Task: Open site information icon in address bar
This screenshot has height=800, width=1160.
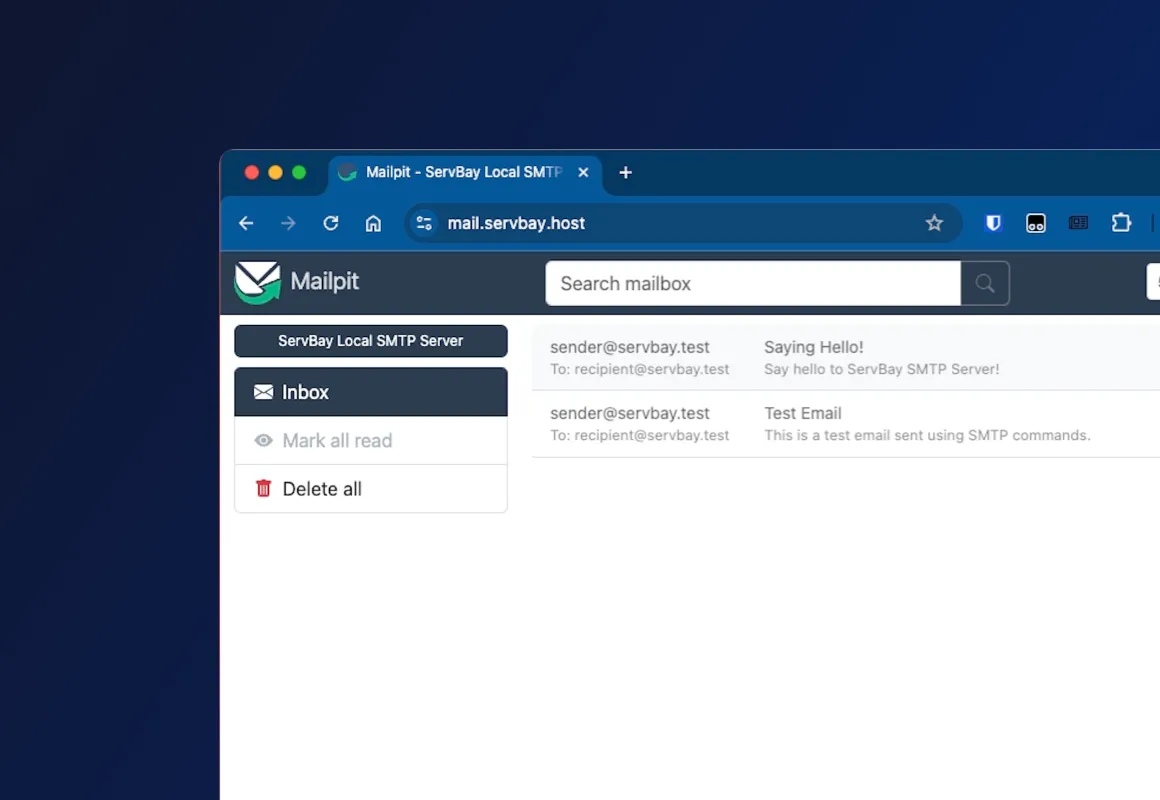Action: [x=424, y=223]
